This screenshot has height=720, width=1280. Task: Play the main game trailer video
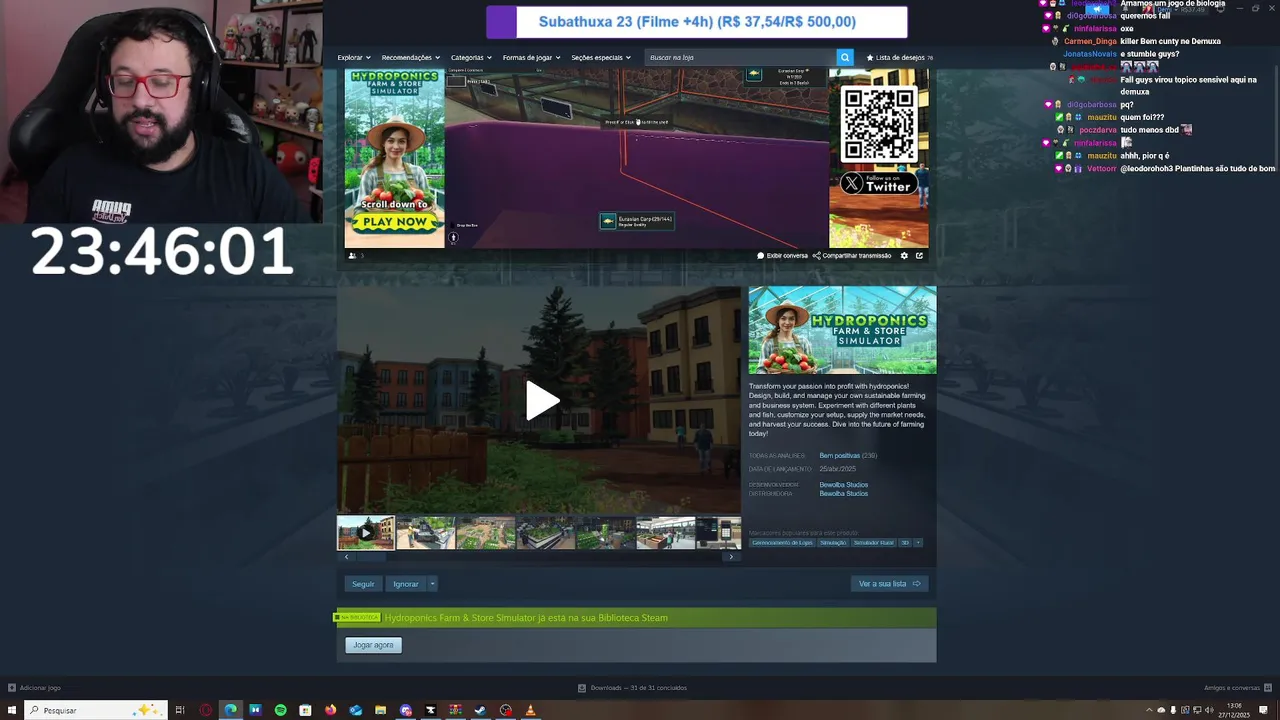coord(541,401)
